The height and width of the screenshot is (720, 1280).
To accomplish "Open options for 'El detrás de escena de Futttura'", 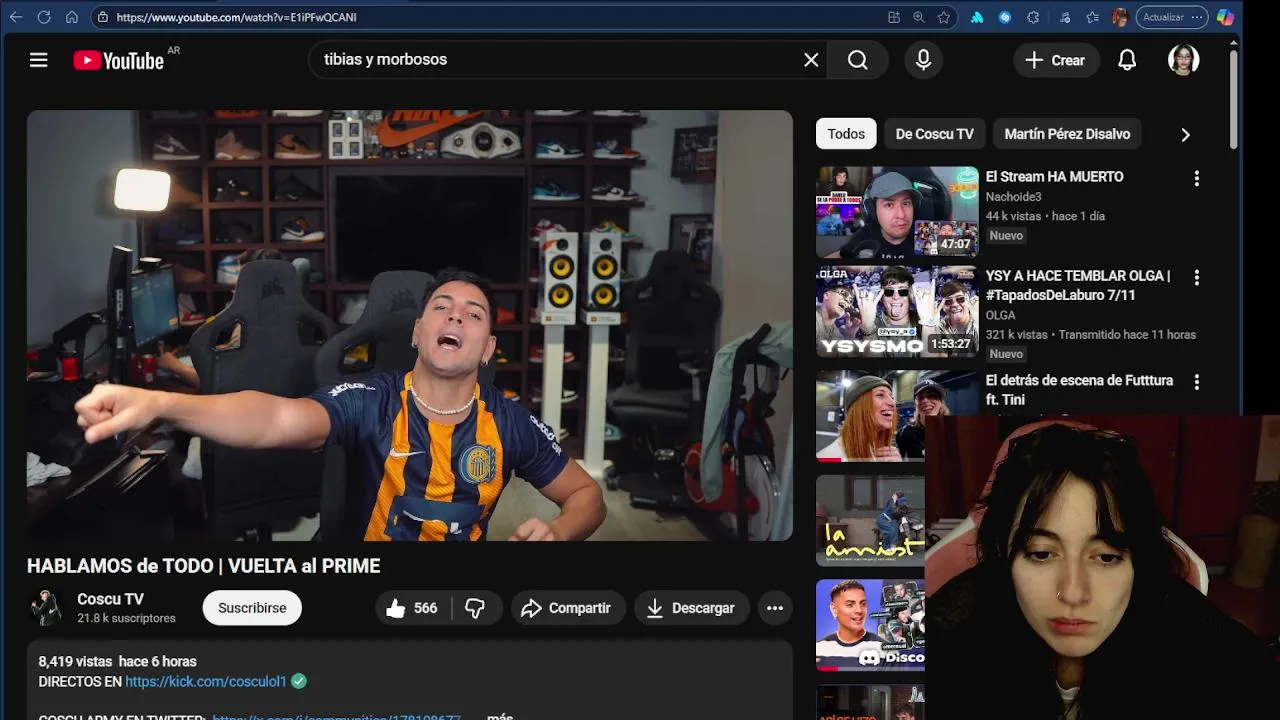I will tap(1196, 382).
